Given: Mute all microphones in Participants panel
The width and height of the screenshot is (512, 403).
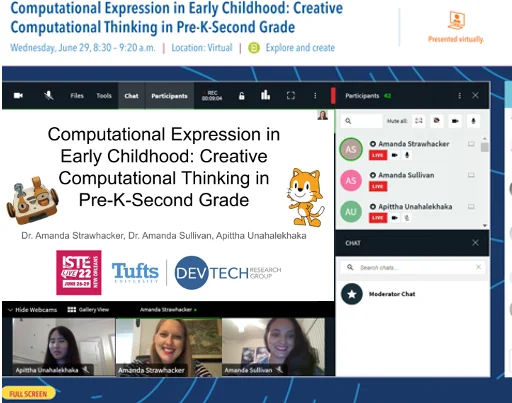Looking at the screenshot, I should pos(473,121).
